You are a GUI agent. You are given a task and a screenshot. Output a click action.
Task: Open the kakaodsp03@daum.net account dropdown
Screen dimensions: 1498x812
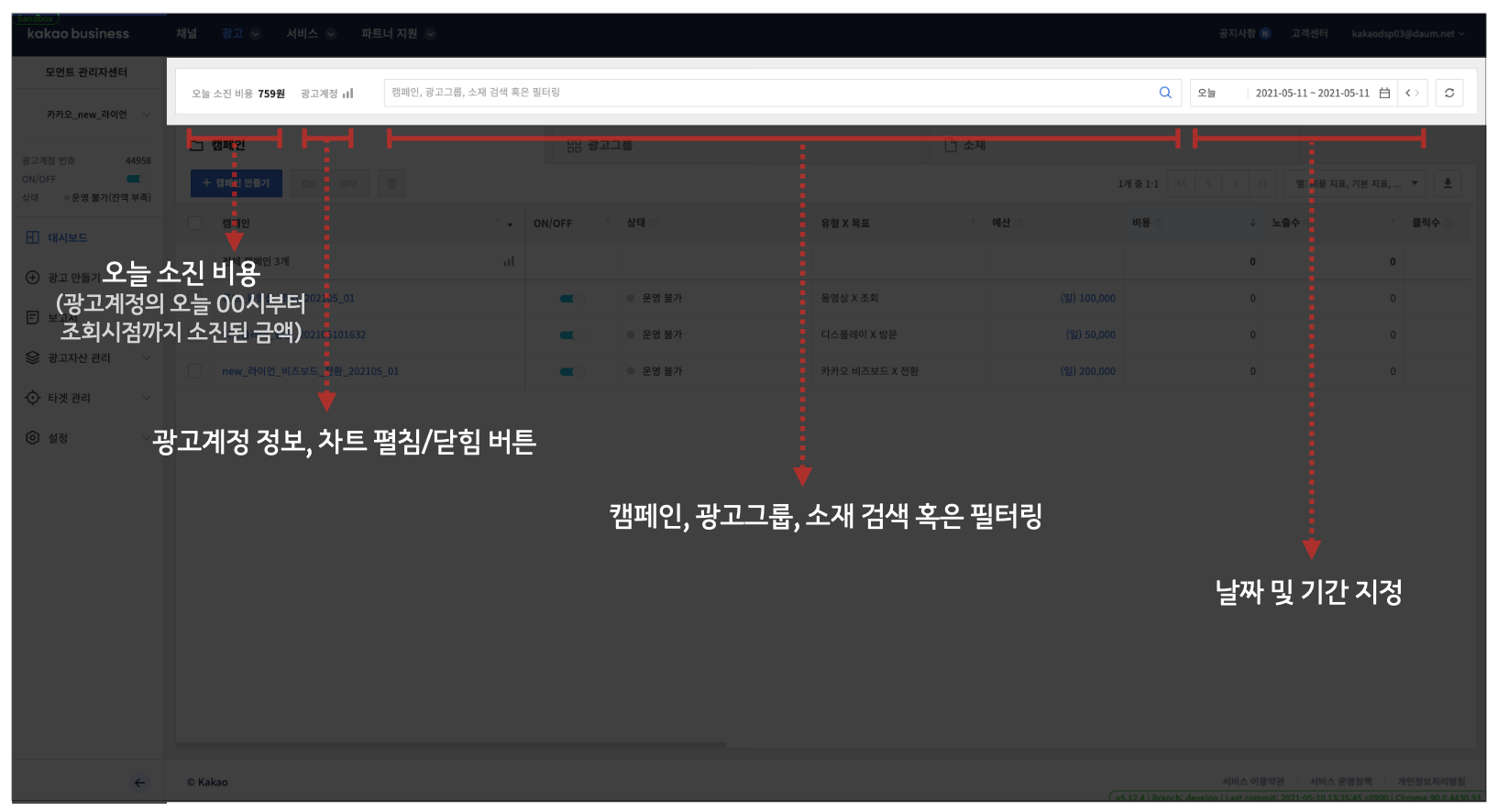click(1408, 34)
